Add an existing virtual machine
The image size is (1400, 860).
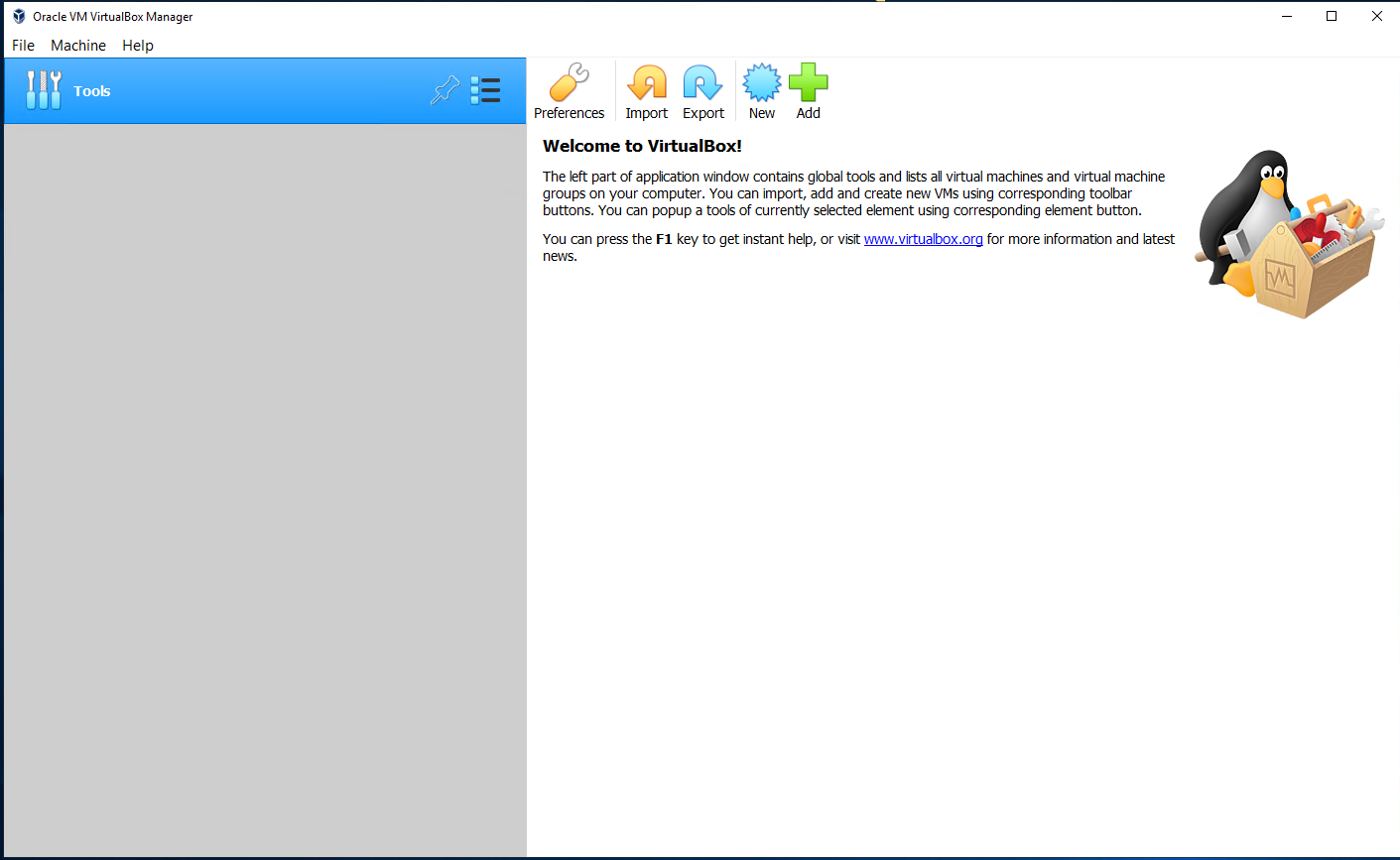(809, 91)
